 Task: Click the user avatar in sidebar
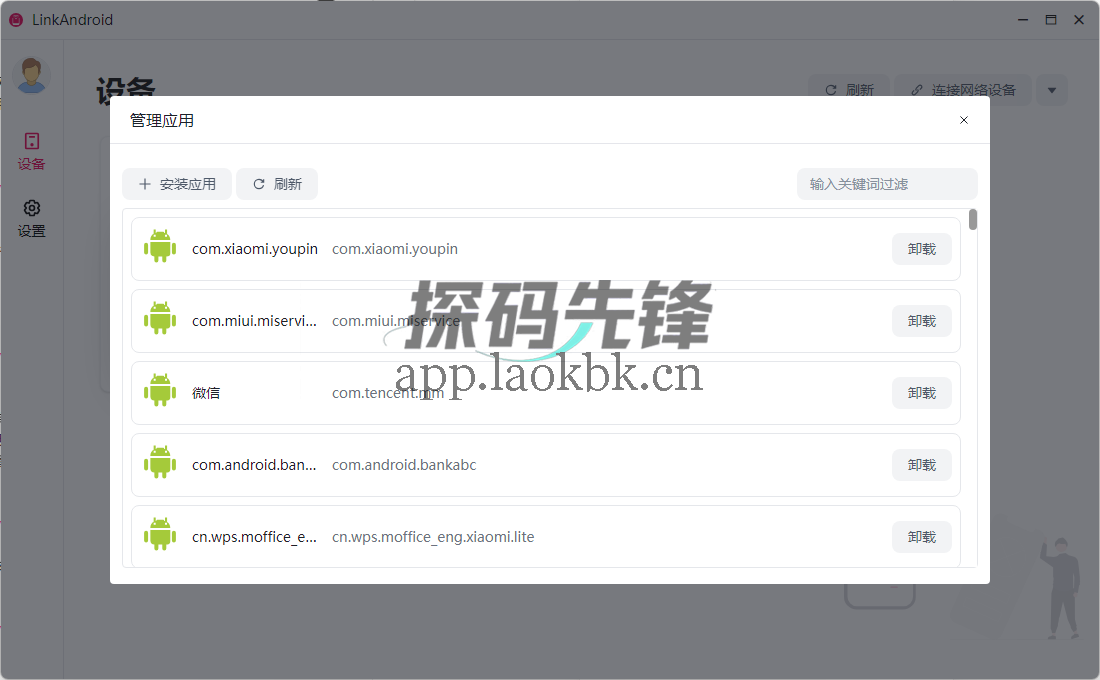(31, 75)
